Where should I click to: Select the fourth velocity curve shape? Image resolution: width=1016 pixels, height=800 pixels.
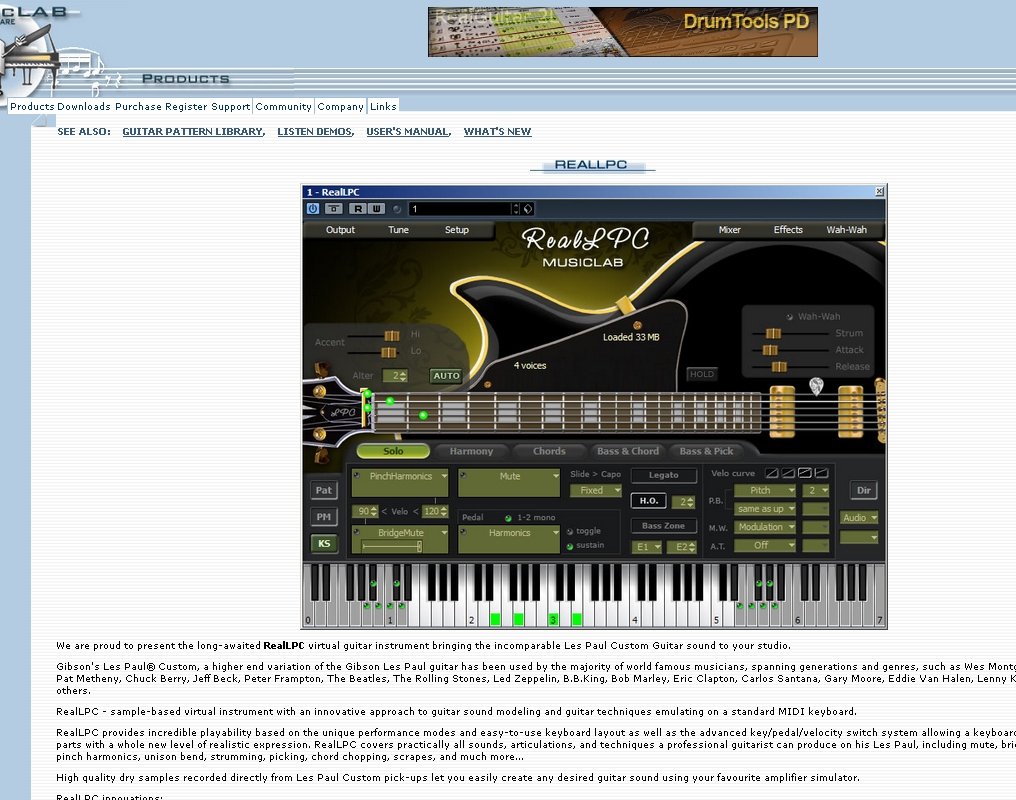coord(821,474)
